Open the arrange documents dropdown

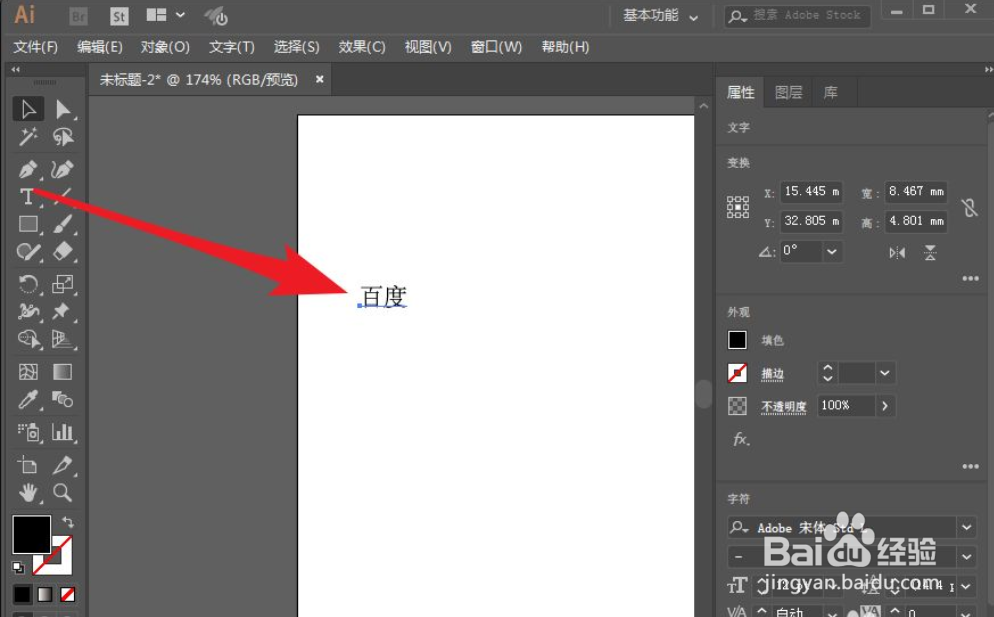[x=165, y=15]
